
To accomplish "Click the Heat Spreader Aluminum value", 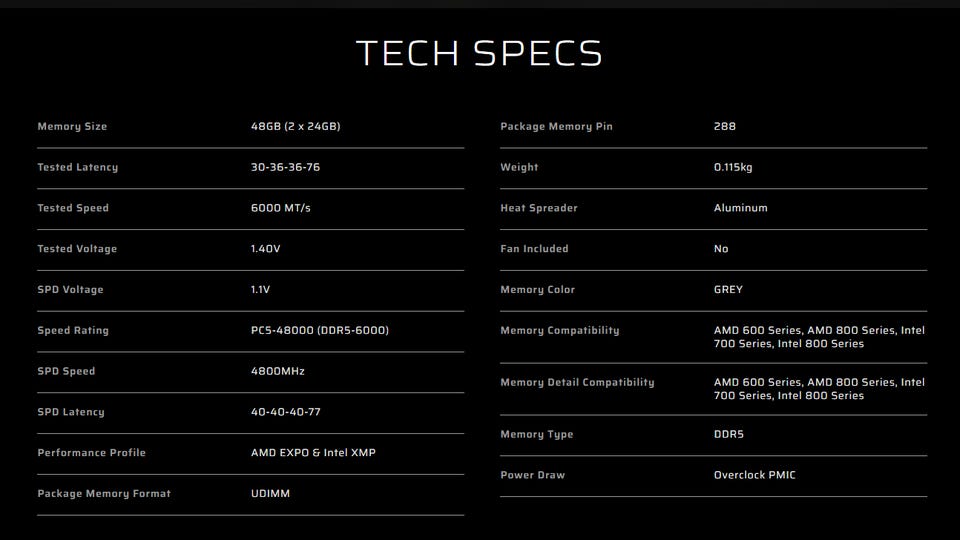I will coord(740,208).
